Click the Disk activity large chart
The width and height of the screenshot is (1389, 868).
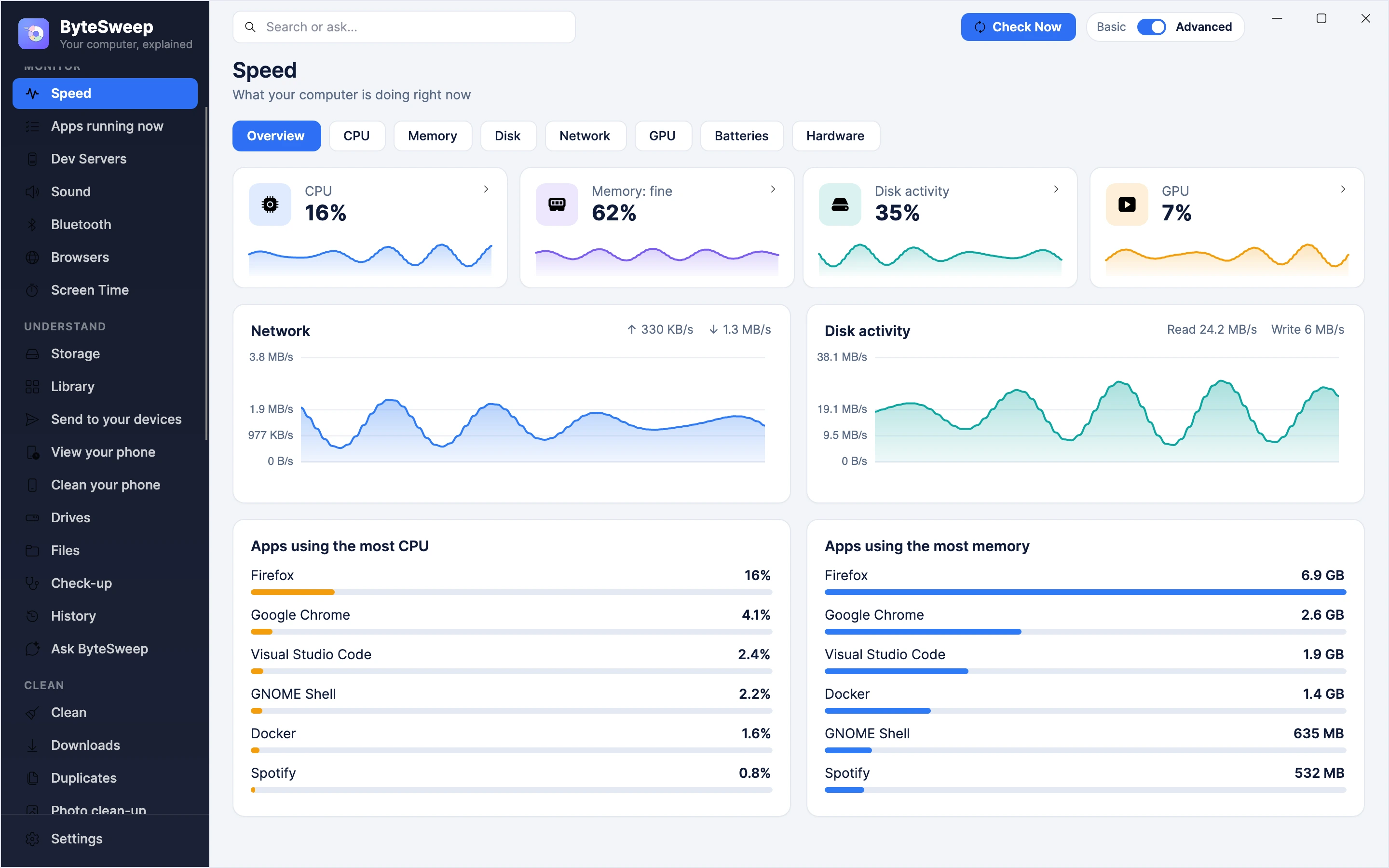tap(1106, 409)
